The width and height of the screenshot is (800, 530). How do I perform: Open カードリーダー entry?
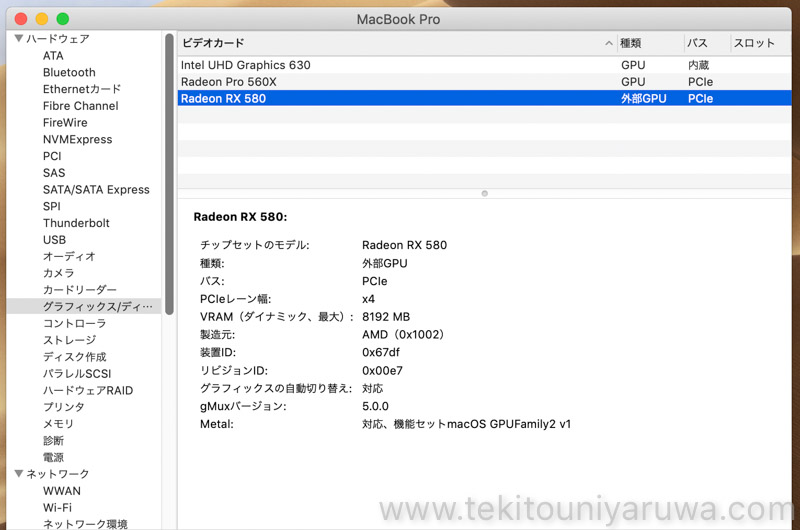click(80, 290)
